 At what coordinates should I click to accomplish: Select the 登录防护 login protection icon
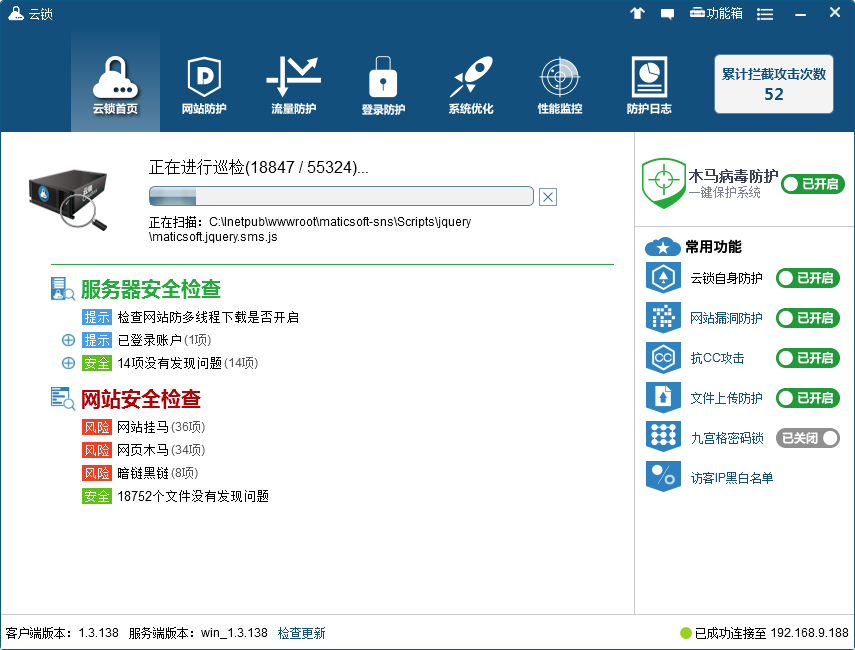382,83
